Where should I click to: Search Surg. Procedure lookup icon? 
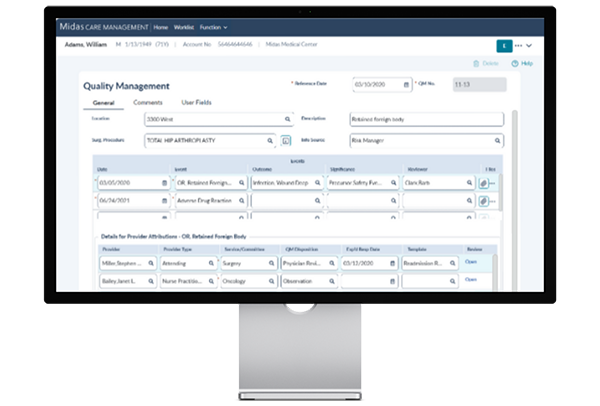(x=270, y=141)
